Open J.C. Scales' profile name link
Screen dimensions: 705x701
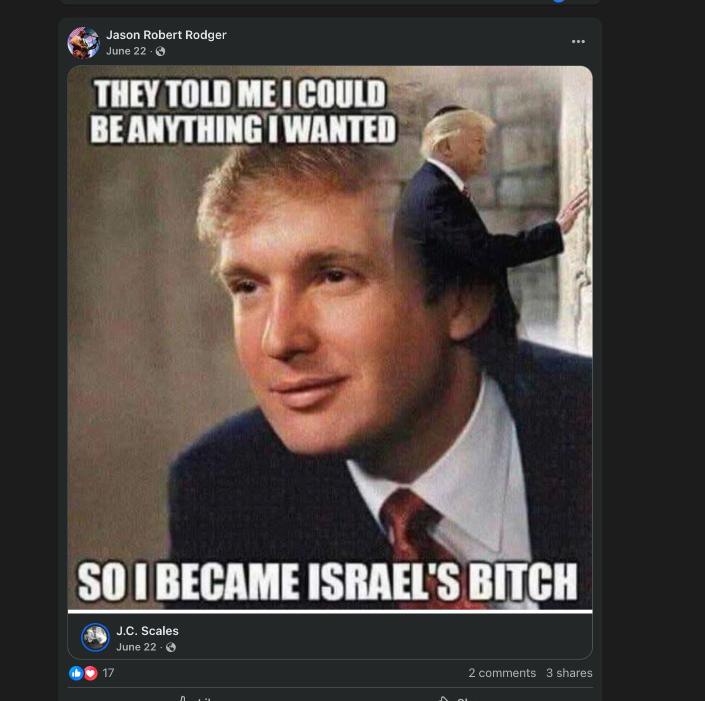pyautogui.click(x=147, y=631)
